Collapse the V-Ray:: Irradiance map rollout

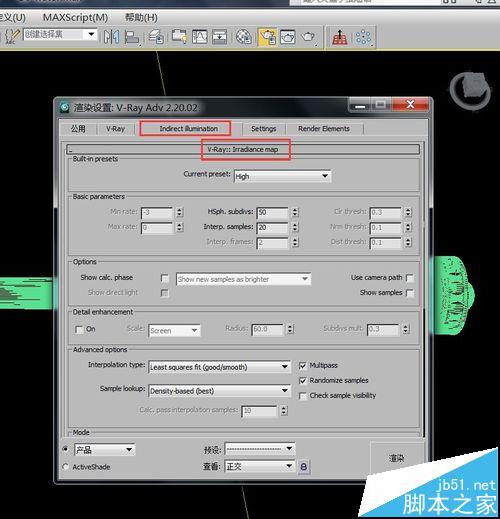(x=243, y=149)
